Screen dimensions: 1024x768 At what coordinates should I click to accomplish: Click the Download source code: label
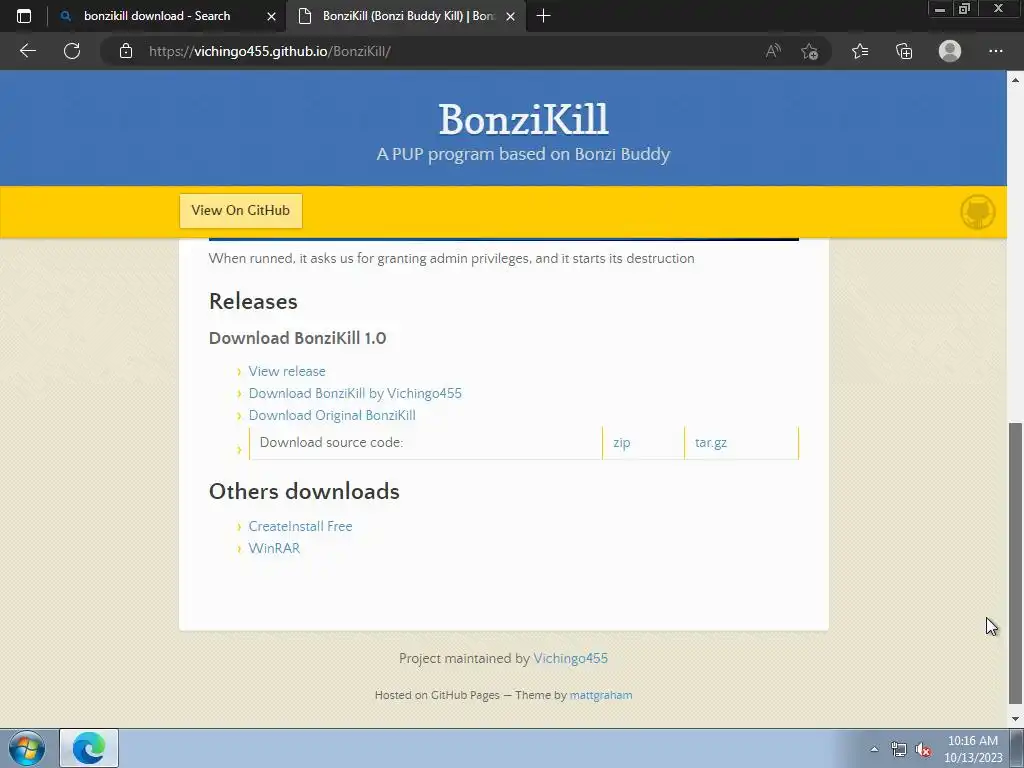coord(331,442)
